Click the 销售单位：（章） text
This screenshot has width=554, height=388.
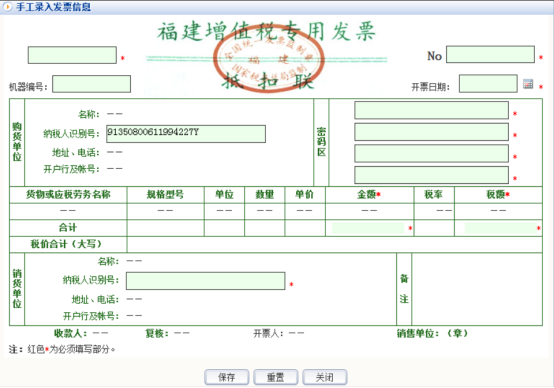432,333
